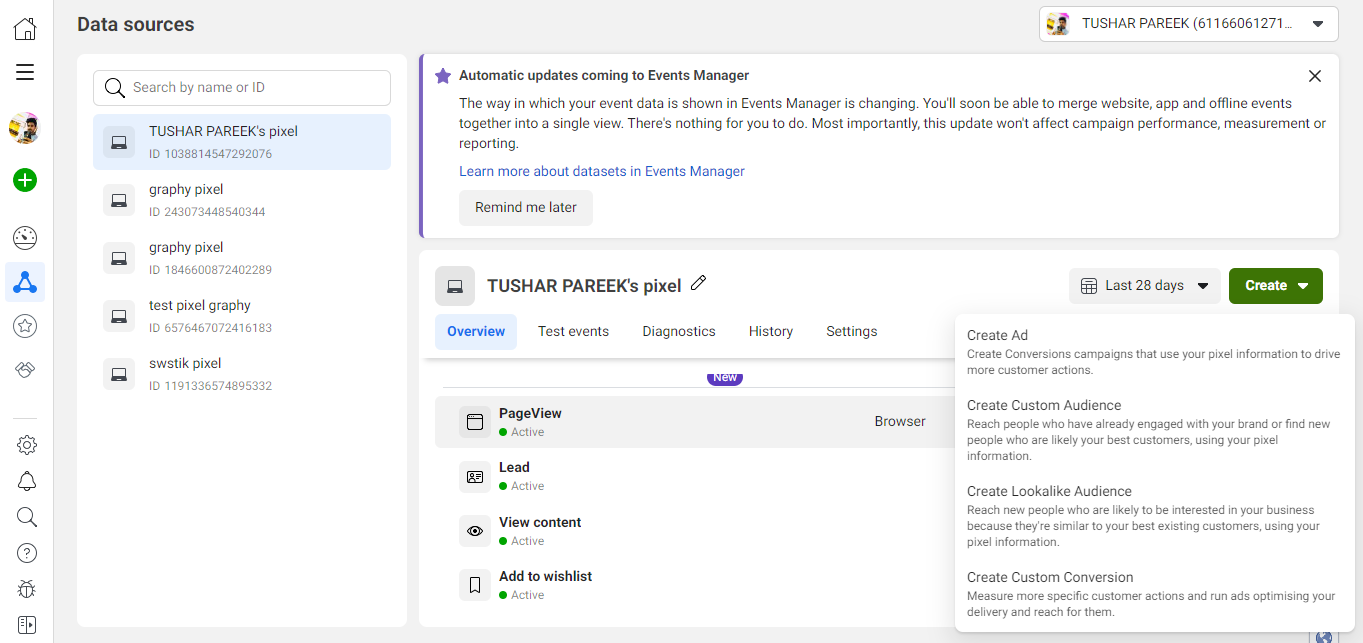Click the Home icon in the sidebar
Image resolution: width=1363 pixels, height=643 pixels.
click(x=25, y=29)
